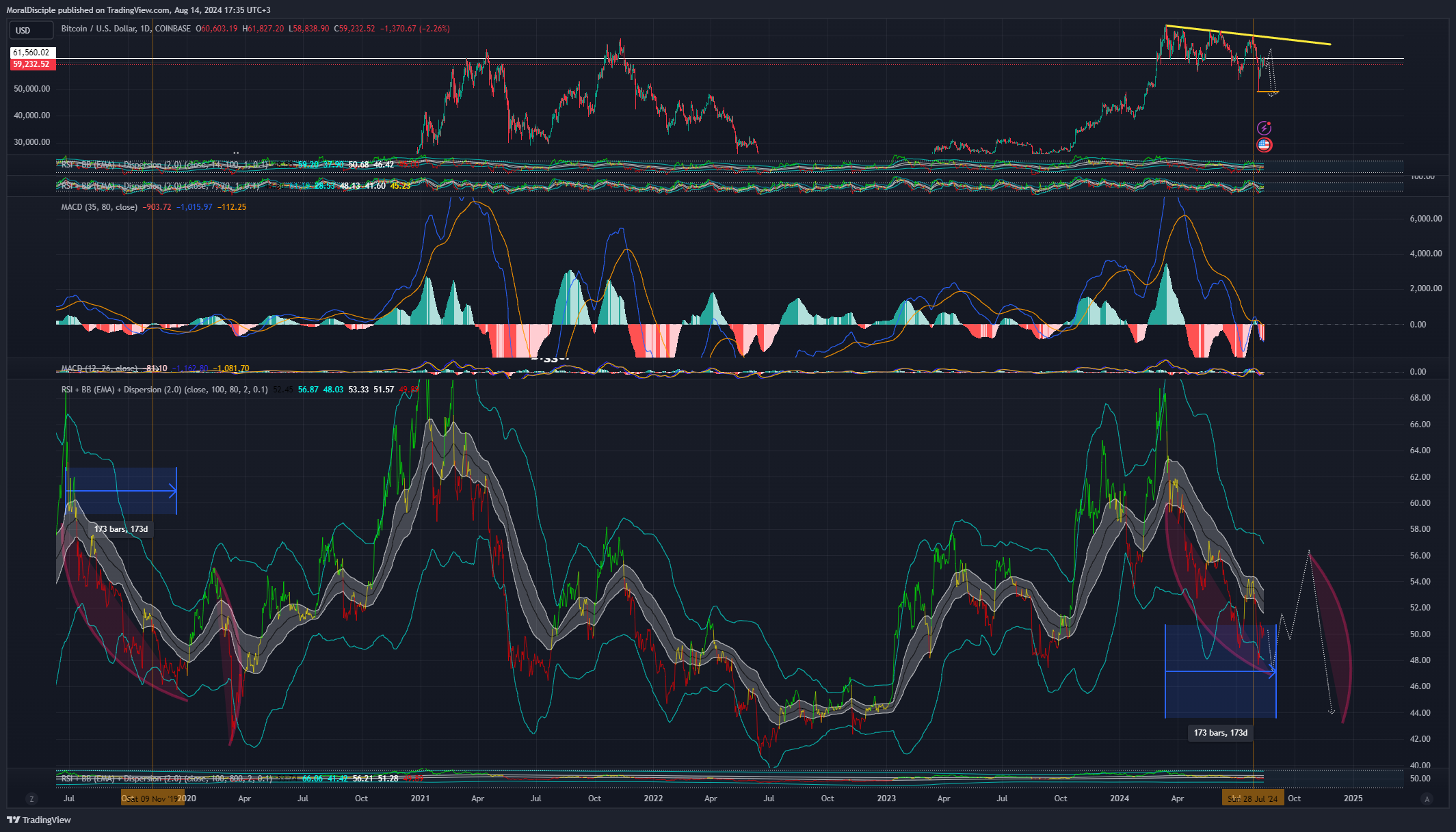Select RSI + BB legend with 100, 80 settings

coord(164,390)
